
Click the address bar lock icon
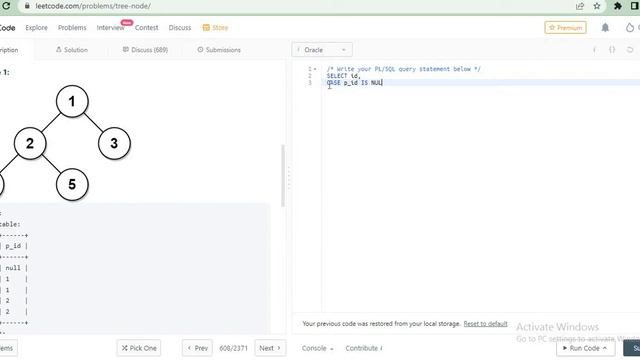[x=27, y=6]
